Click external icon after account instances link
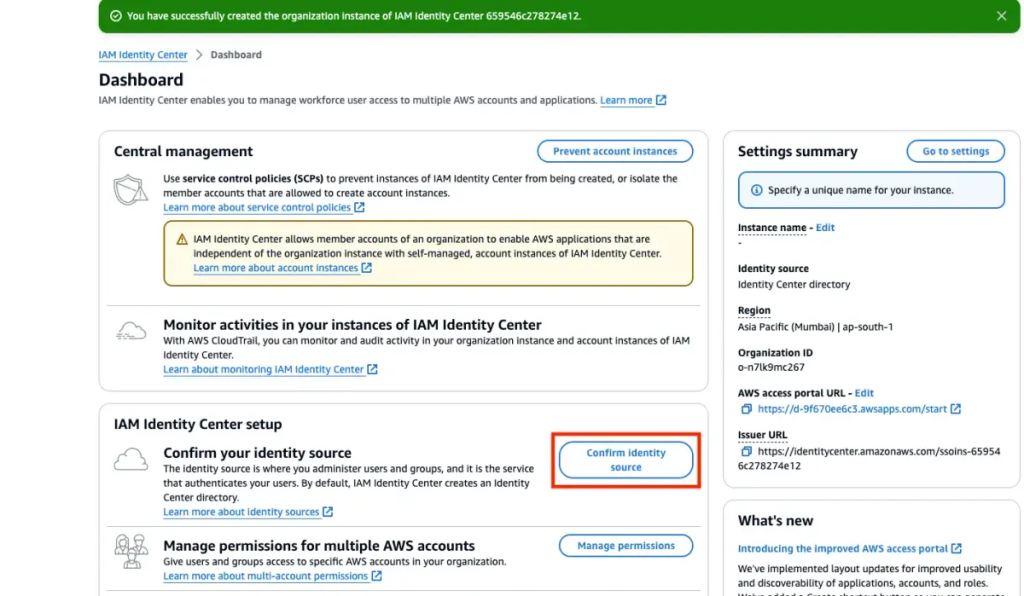Viewport: 1024px width, 596px height. (x=367, y=268)
